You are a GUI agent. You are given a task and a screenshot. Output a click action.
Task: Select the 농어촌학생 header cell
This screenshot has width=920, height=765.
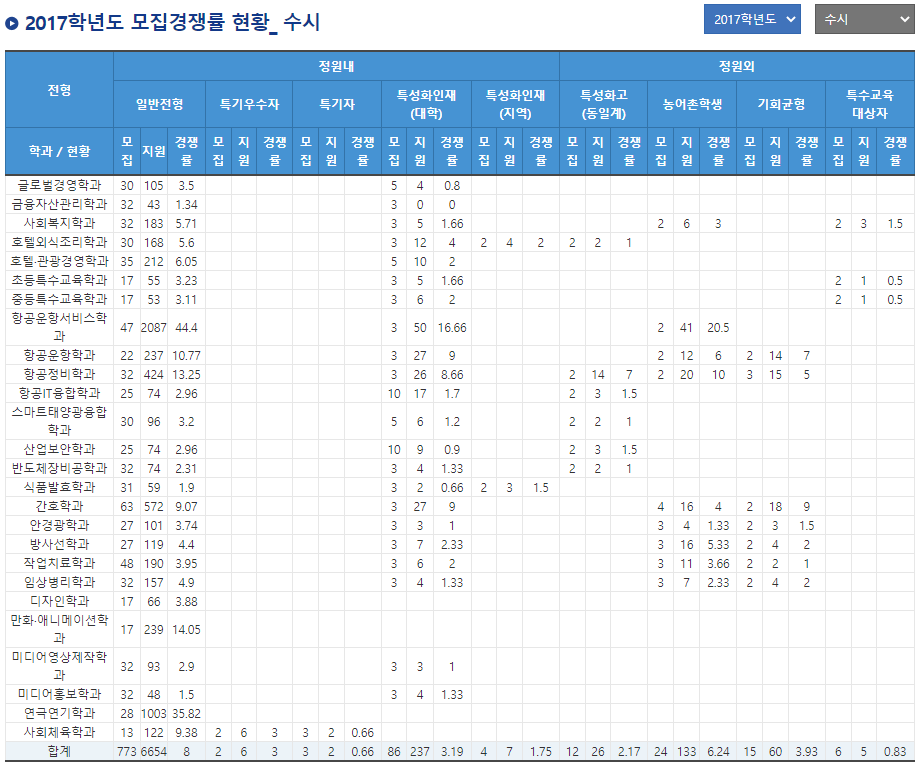pos(692,104)
